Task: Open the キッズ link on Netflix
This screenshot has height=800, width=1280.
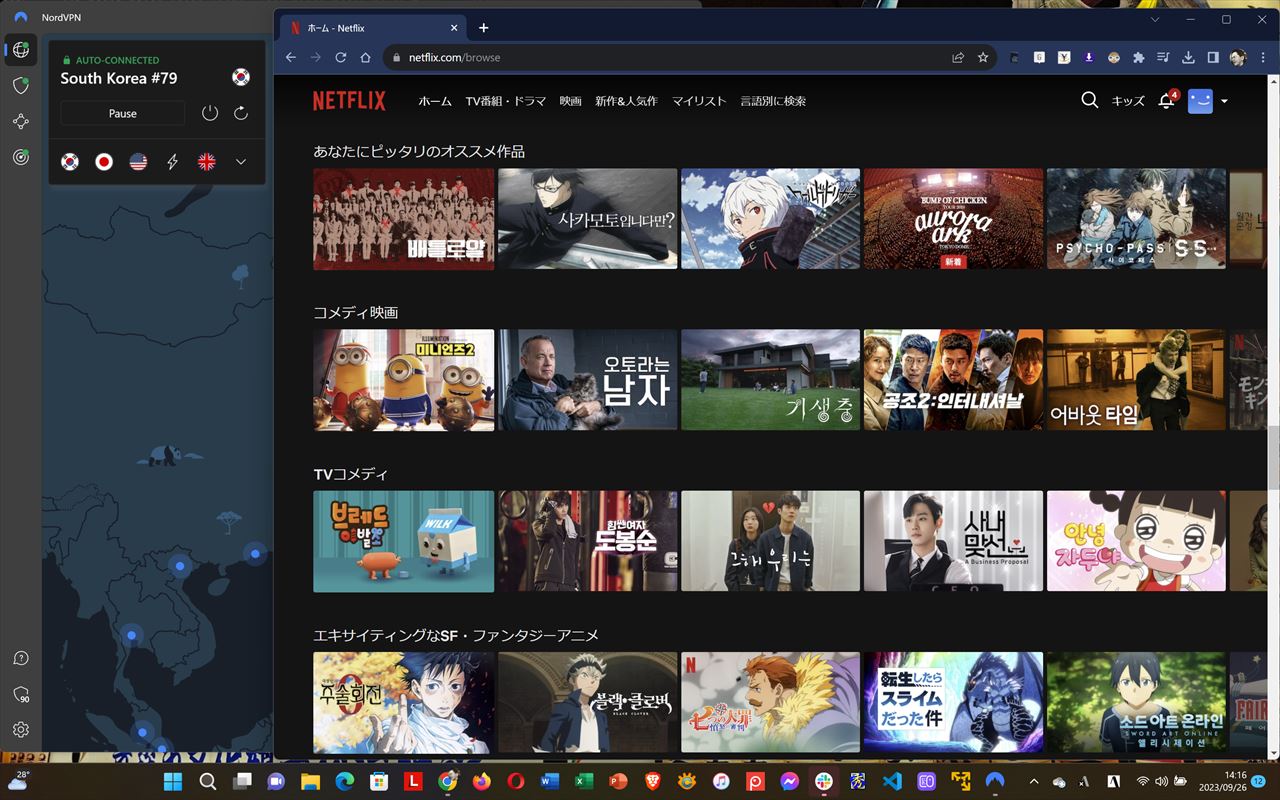Action: 1128,101
